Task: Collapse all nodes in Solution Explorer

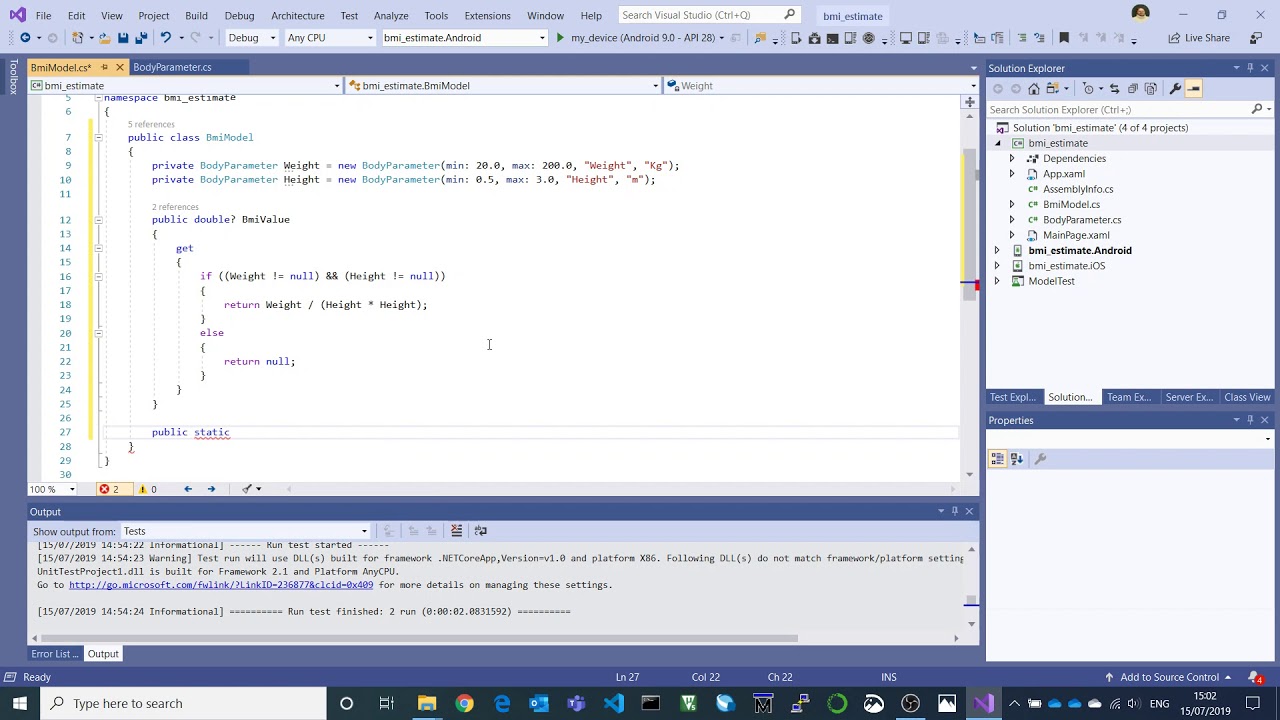Action: (x=1133, y=88)
